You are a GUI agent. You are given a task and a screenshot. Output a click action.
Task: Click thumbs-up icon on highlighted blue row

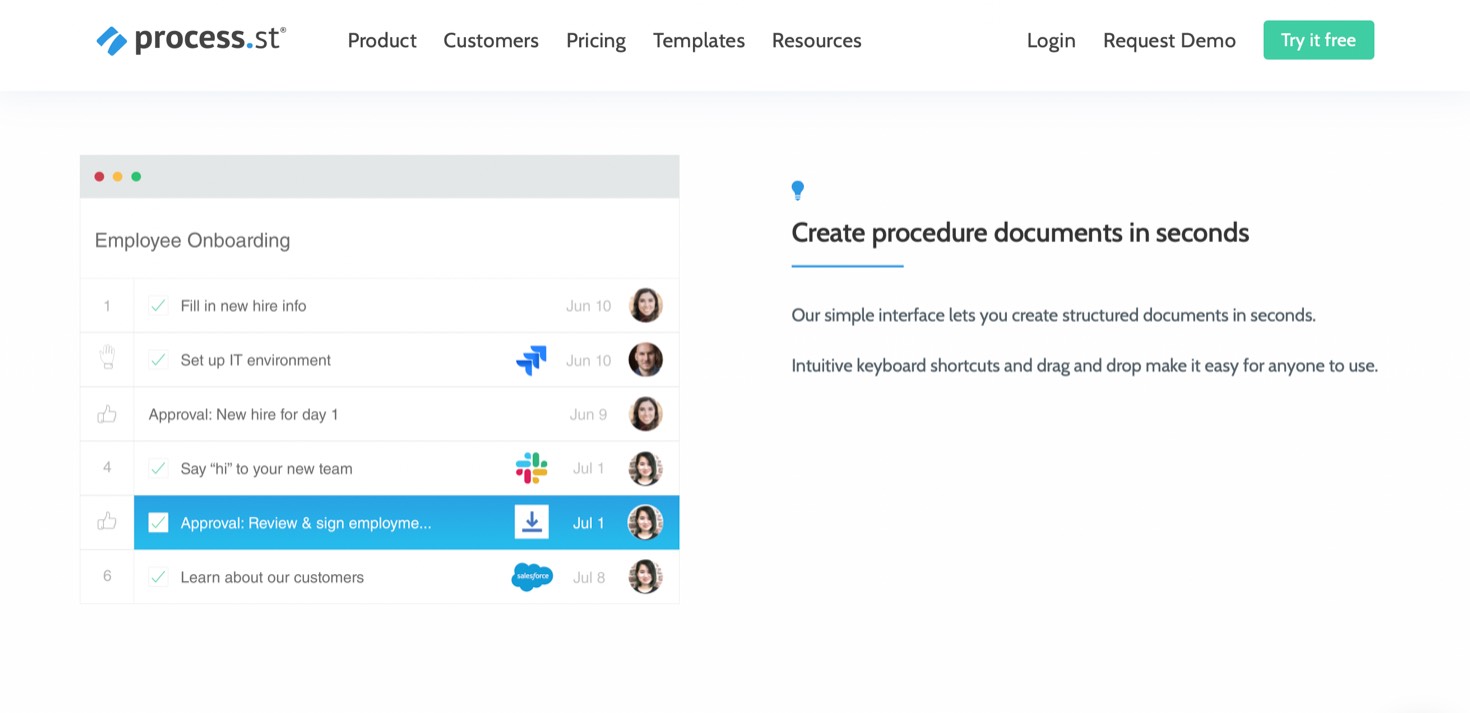click(x=107, y=522)
